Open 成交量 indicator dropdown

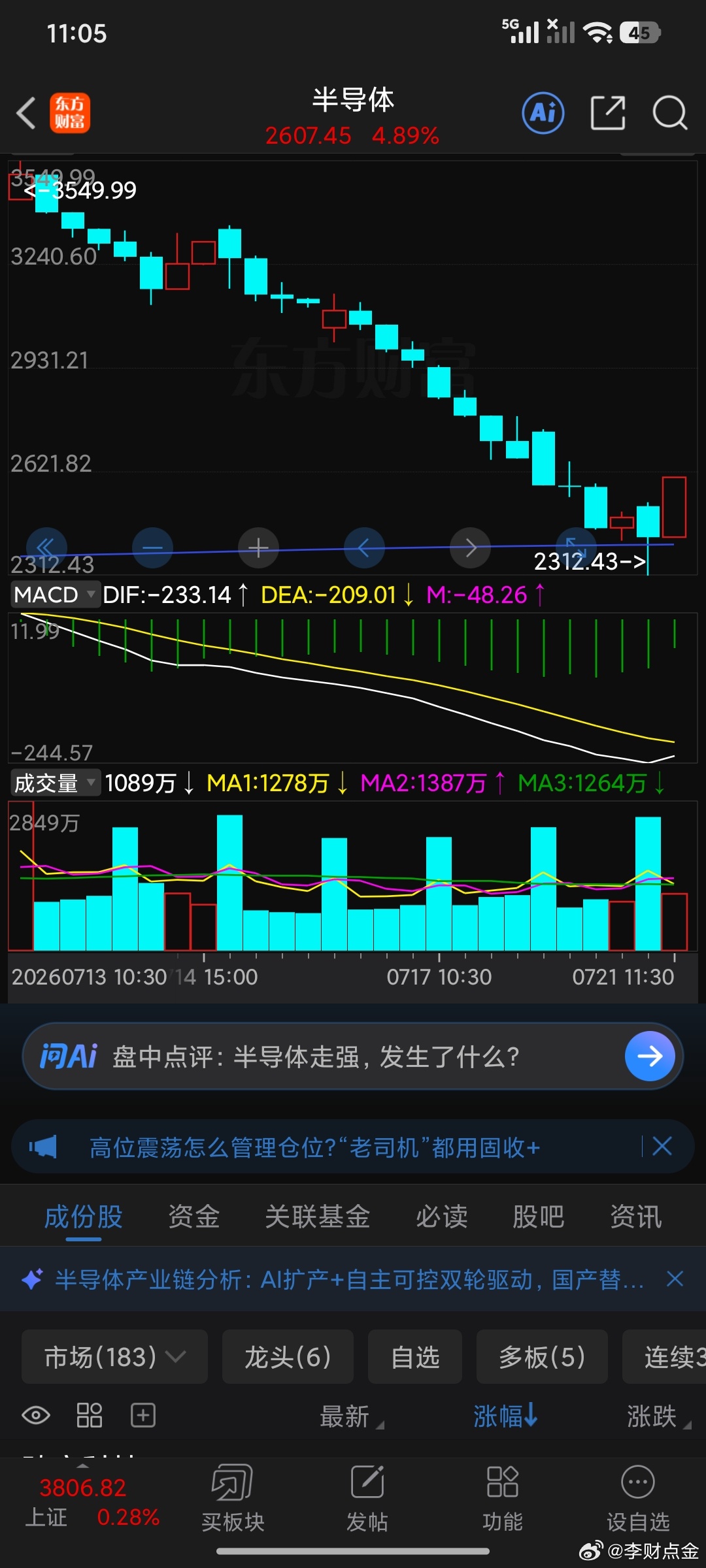[x=56, y=783]
